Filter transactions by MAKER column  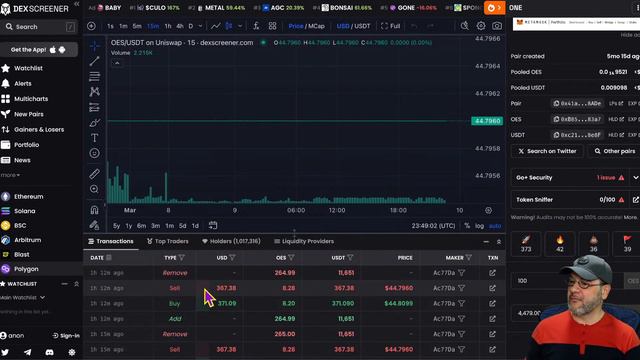tap(469, 258)
